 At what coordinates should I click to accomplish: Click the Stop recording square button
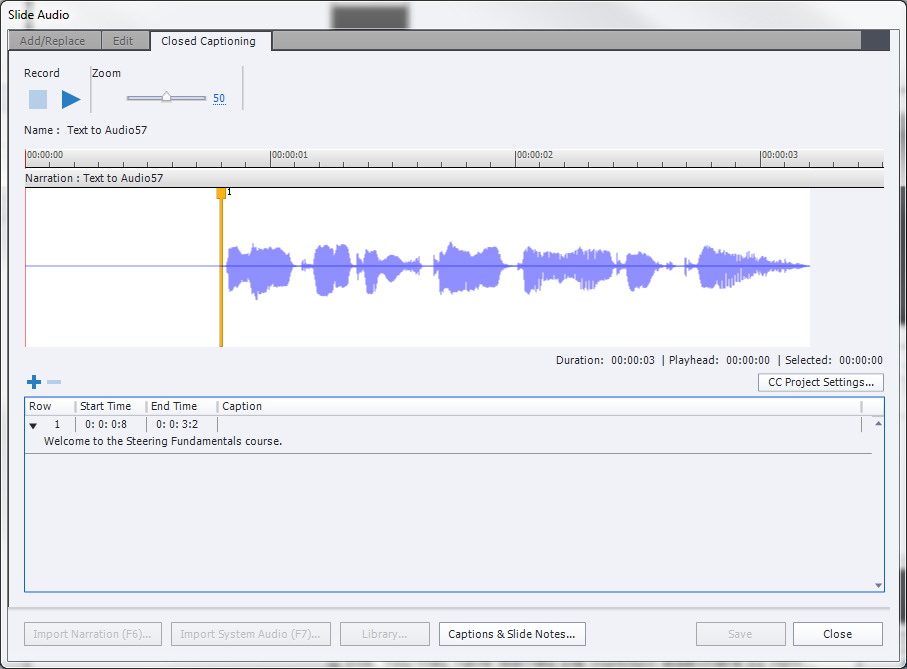tap(38, 99)
